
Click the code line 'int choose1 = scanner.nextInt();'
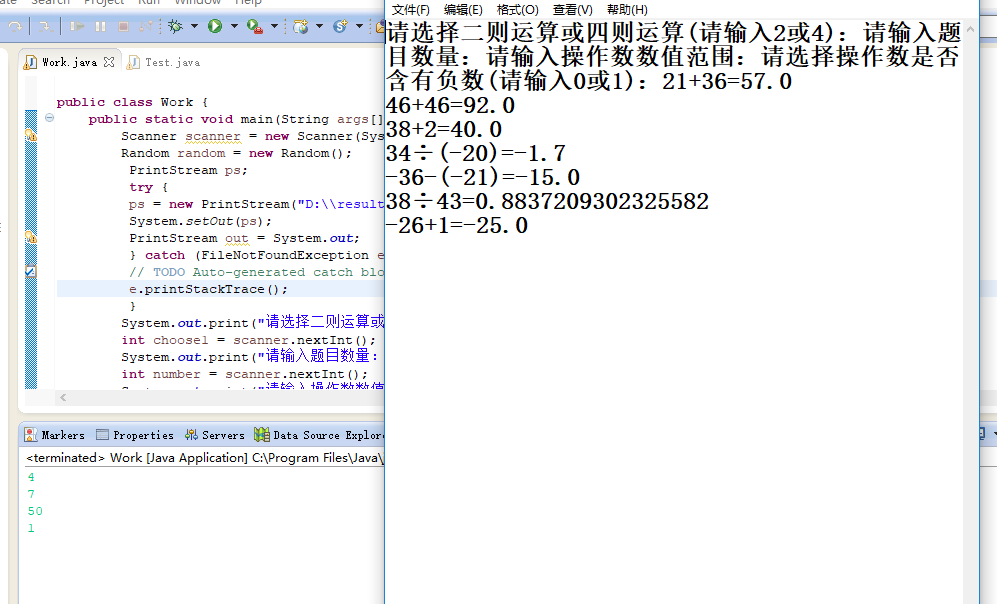coord(249,340)
